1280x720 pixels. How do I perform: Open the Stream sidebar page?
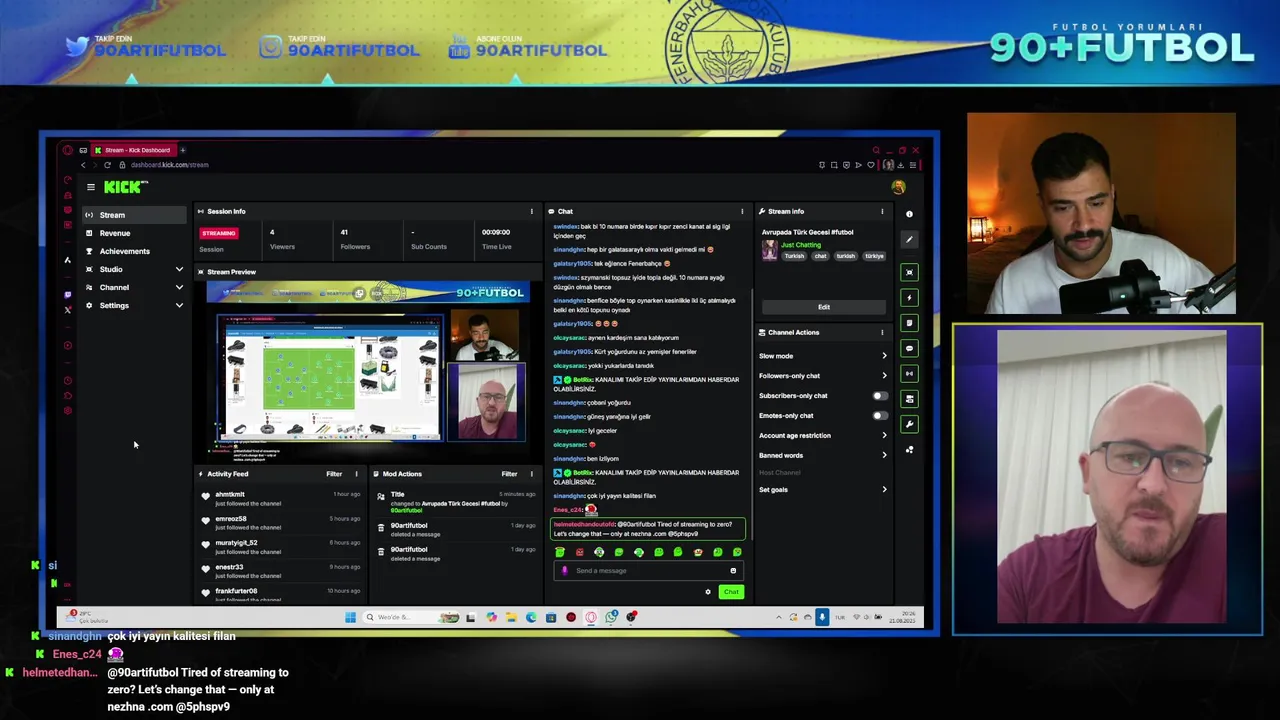click(134, 215)
